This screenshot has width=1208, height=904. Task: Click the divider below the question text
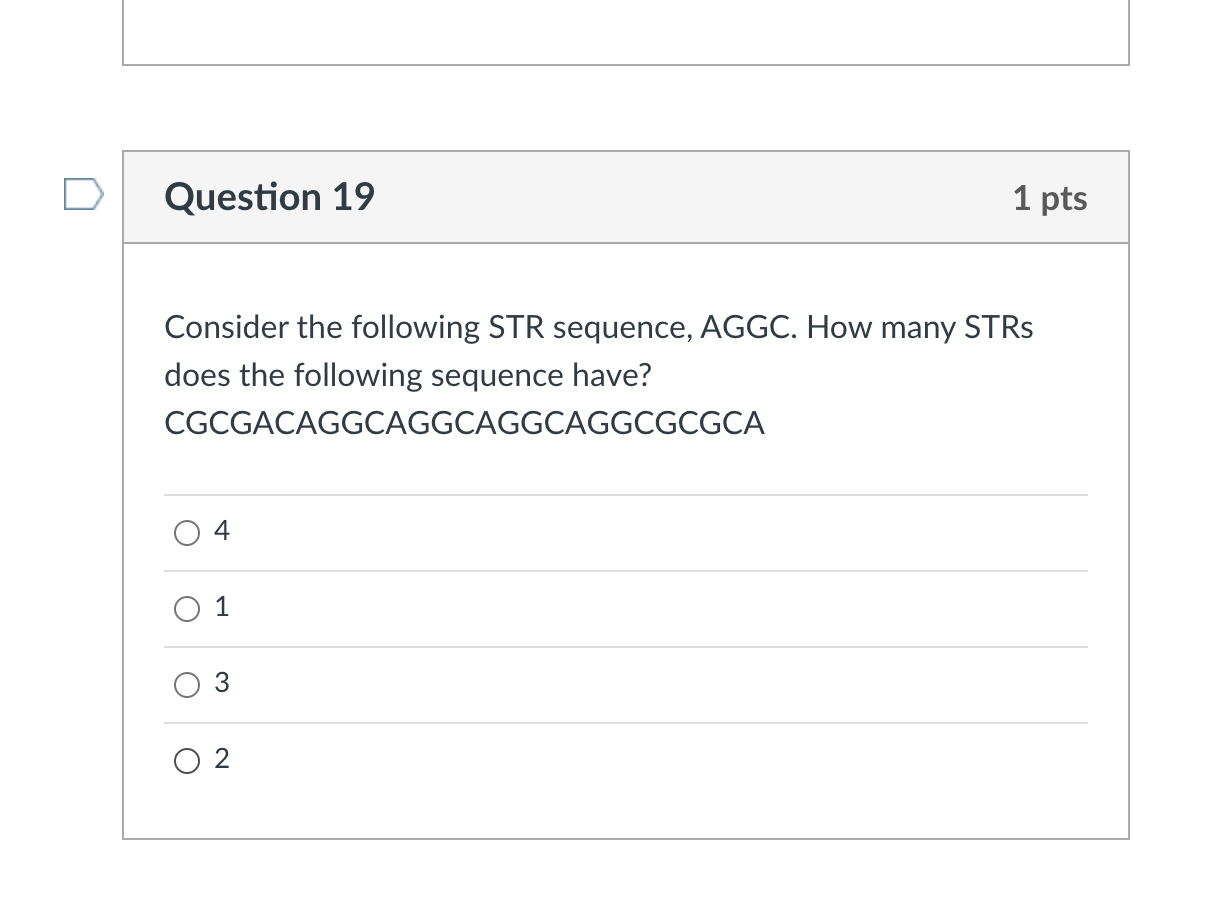[625, 492]
